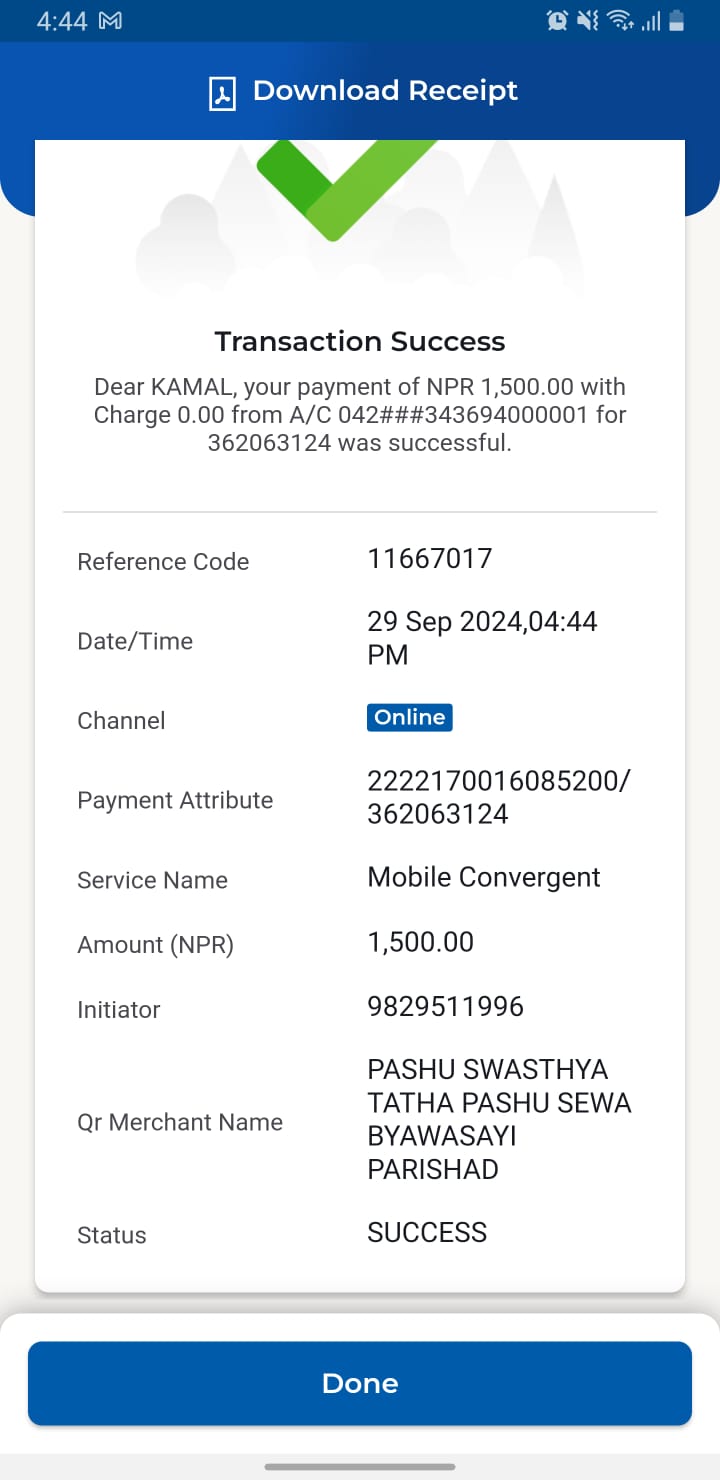Tap the Gmail notification icon in status bar
The width and height of the screenshot is (720, 1480).
pyautogui.click(x=110, y=21)
